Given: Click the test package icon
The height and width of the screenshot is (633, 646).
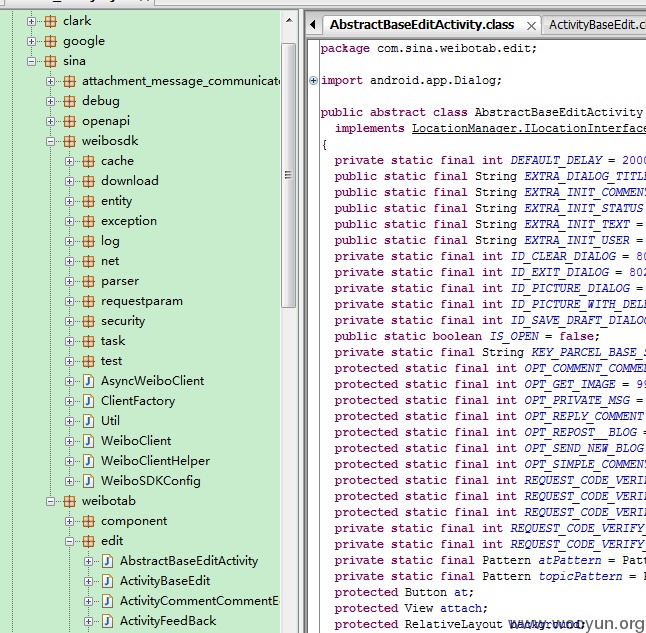Looking at the screenshot, I should tap(88, 361).
